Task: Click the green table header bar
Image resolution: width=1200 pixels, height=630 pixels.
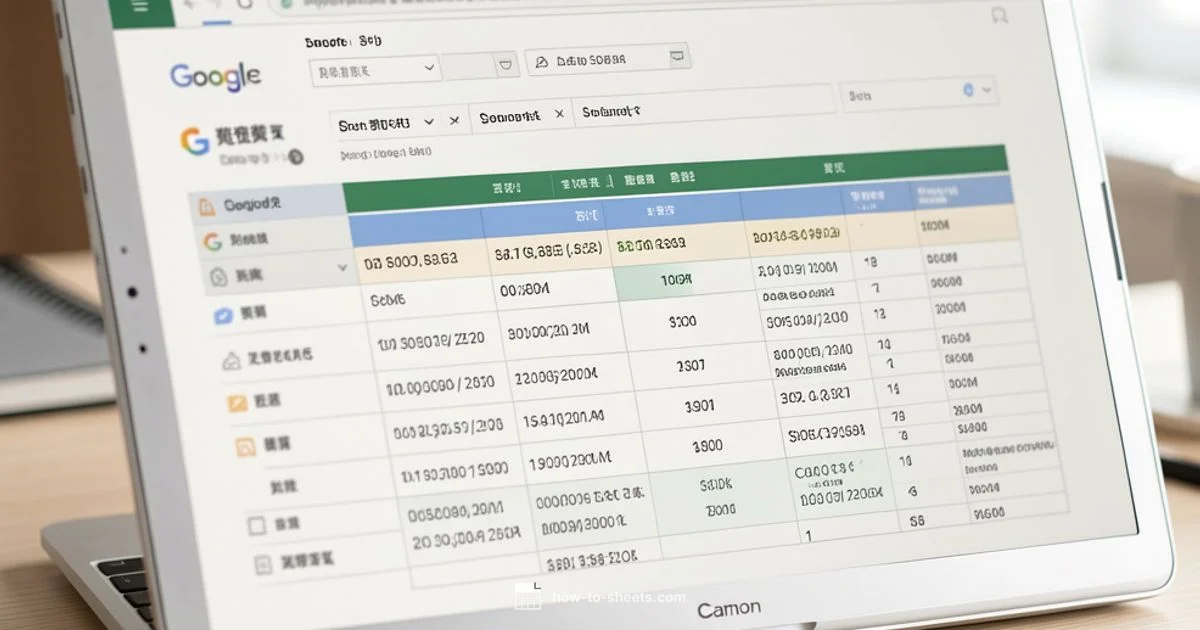Action: click(x=675, y=177)
